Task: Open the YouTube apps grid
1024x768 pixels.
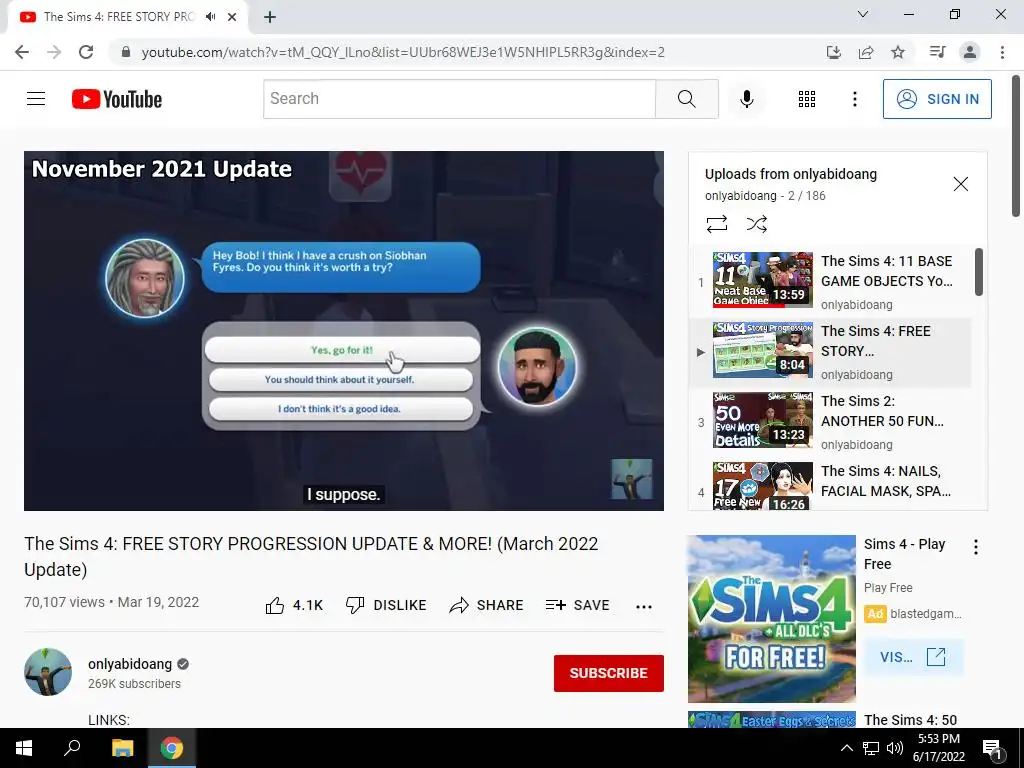Action: [x=807, y=99]
